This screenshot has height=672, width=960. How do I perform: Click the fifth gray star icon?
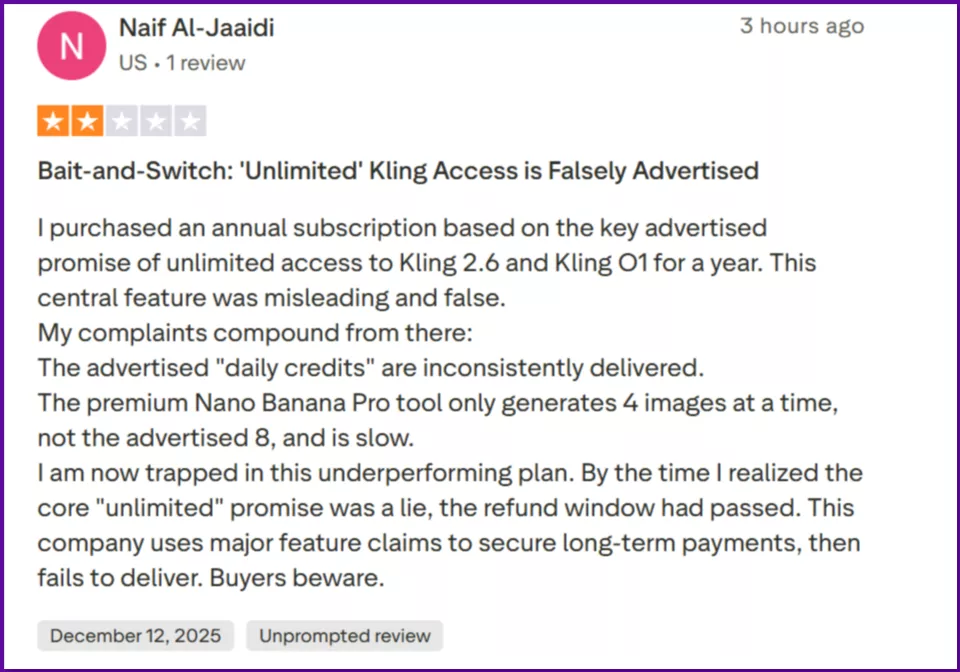[x=189, y=120]
